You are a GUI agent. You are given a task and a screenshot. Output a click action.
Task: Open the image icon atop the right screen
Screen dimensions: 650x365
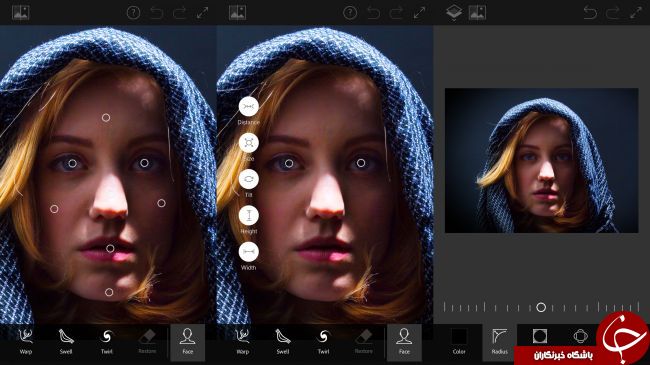[x=477, y=13]
